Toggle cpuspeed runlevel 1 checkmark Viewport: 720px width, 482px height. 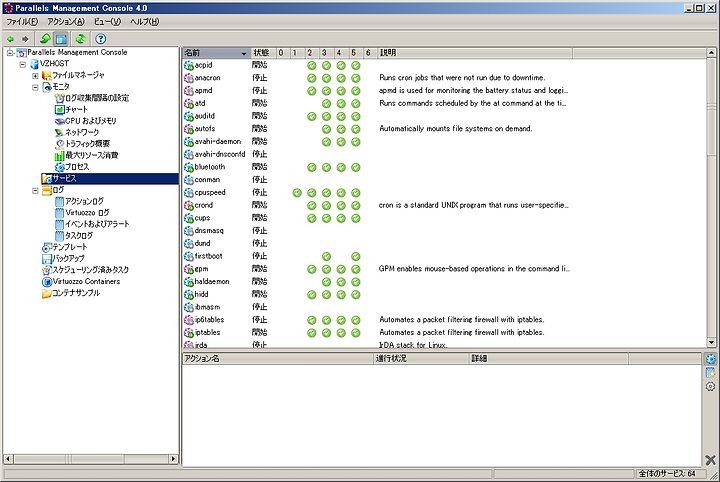pyautogui.click(x=297, y=192)
